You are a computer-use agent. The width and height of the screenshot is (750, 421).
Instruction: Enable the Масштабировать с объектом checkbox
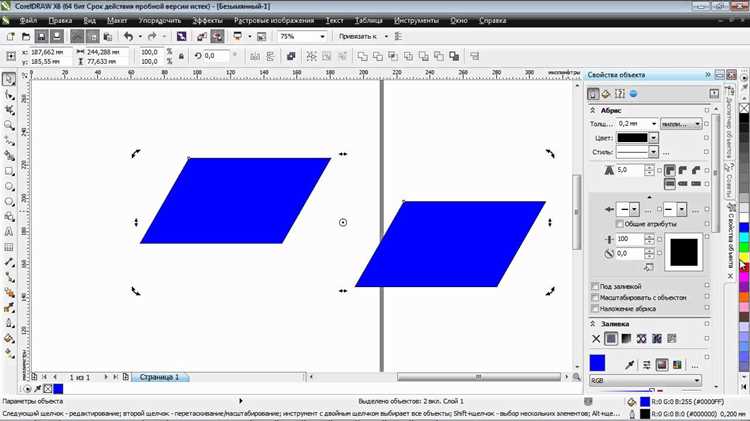[595, 298]
